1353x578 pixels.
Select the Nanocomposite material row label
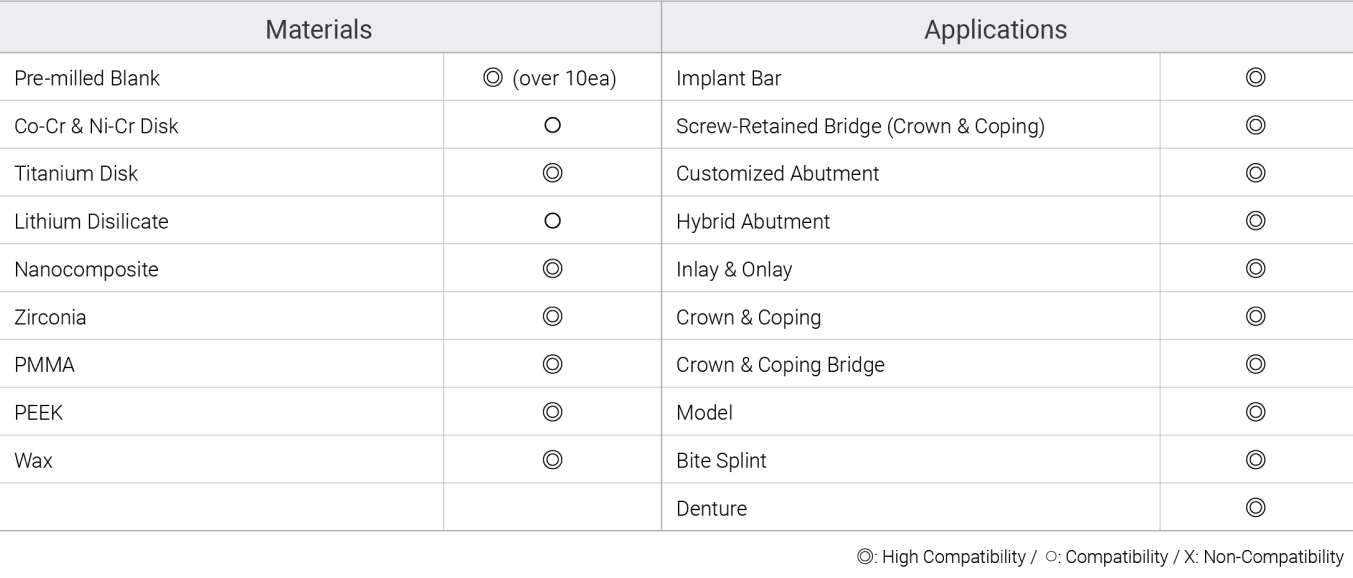tap(86, 269)
